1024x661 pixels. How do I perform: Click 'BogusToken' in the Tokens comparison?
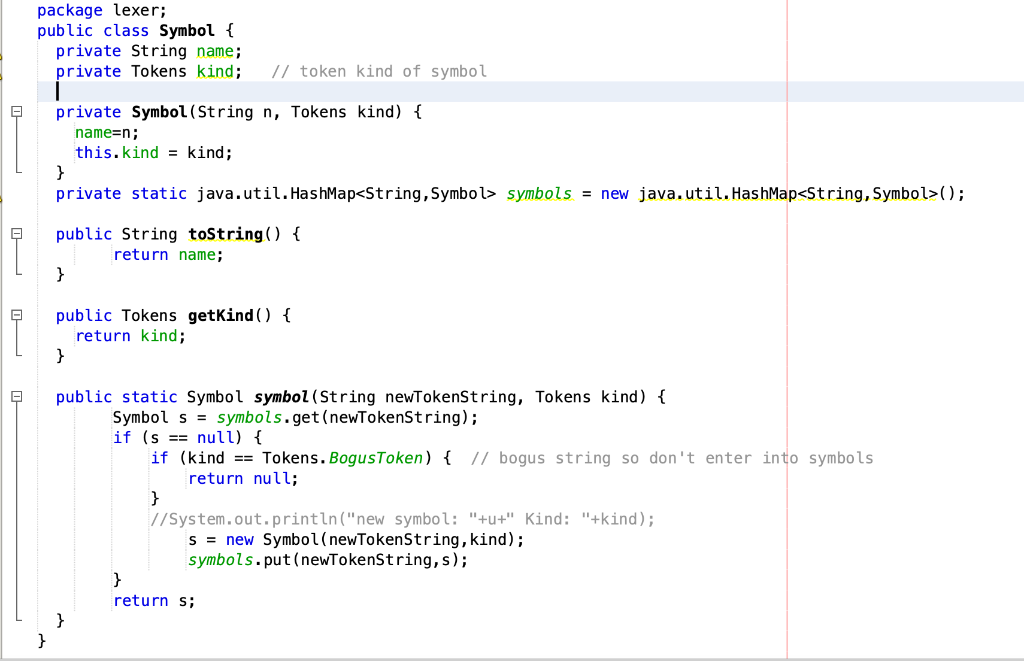pyautogui.click(x=376, y=458)
